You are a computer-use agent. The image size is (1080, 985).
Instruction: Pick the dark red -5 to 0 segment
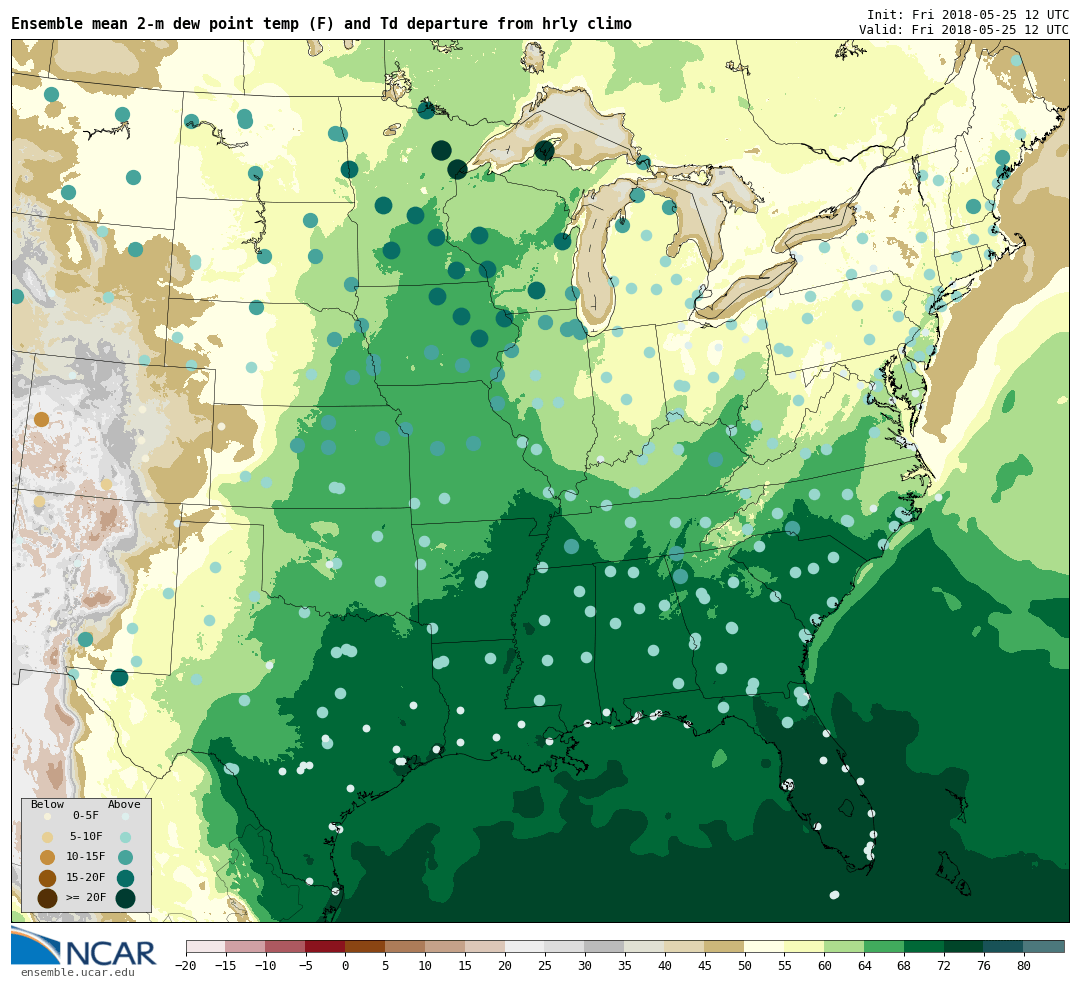tap(325, 946)
